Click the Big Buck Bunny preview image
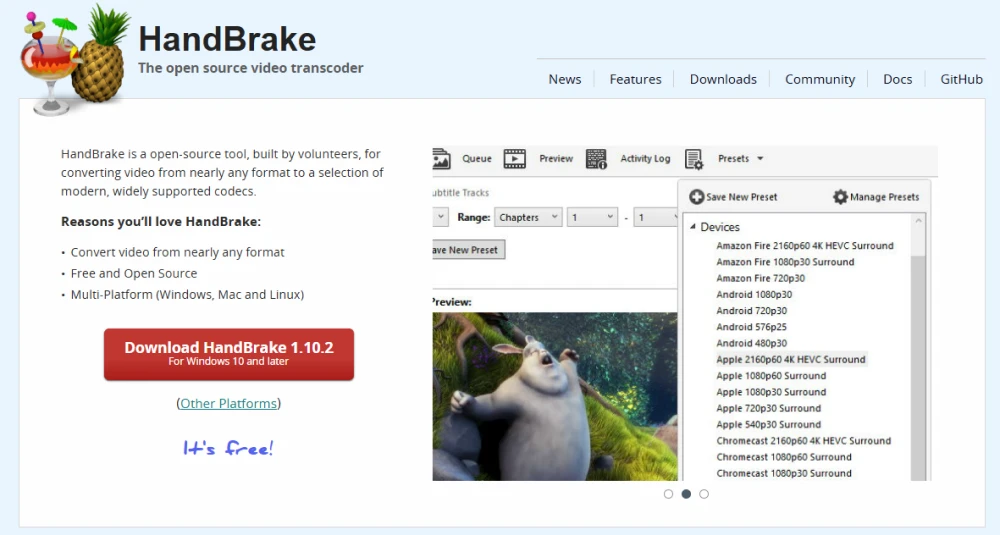Viewport: 1000px width, 535px height. [555, 396]
